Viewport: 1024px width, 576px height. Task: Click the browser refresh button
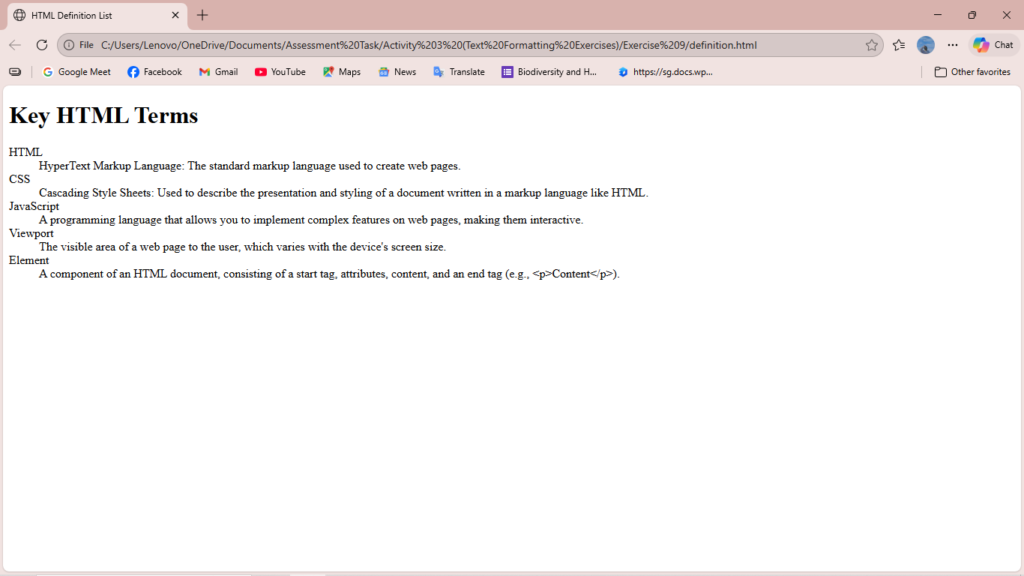pyautogui.click(x=42, y=45)
